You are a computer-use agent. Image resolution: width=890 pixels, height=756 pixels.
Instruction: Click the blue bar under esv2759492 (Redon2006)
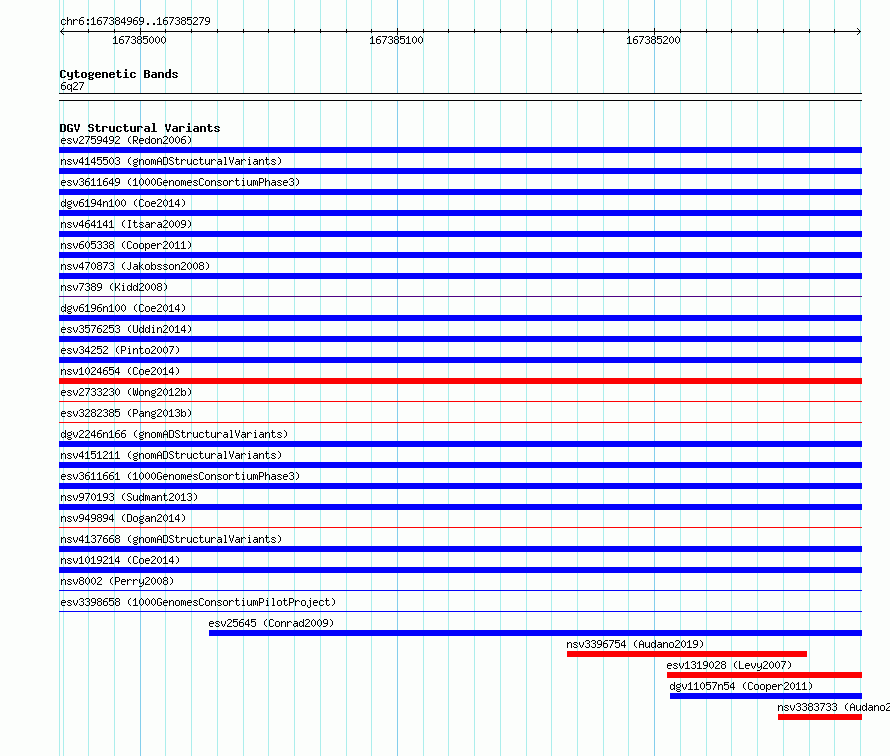[x=460, y=150]
